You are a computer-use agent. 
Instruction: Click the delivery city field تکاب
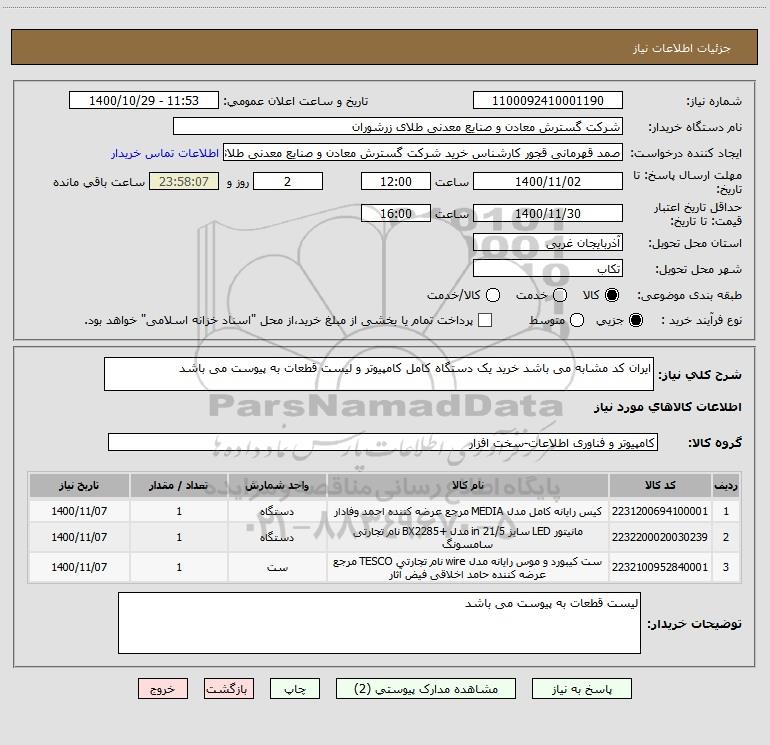(x=548, y=269)
